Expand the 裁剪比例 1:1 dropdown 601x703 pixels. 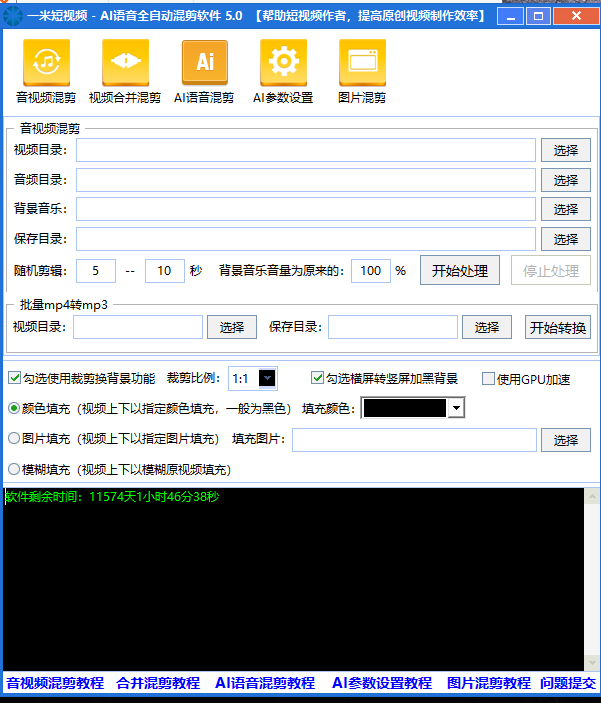[x=267, y=378]
